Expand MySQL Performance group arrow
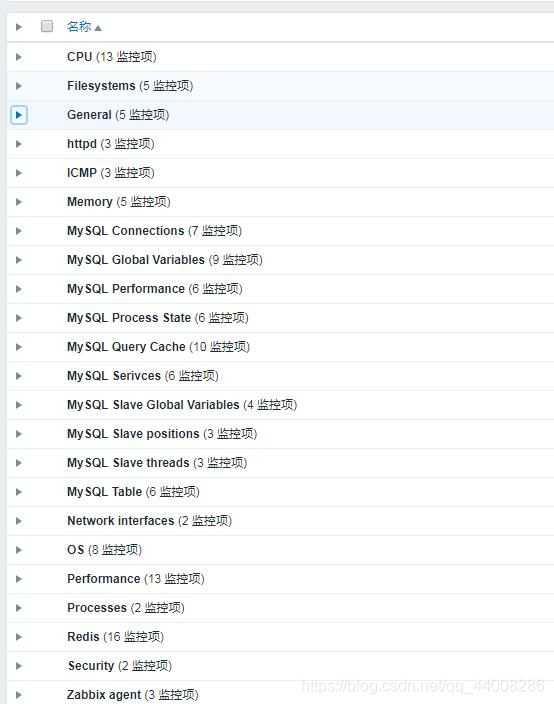 pyautogui.click(x=18, y=289)
